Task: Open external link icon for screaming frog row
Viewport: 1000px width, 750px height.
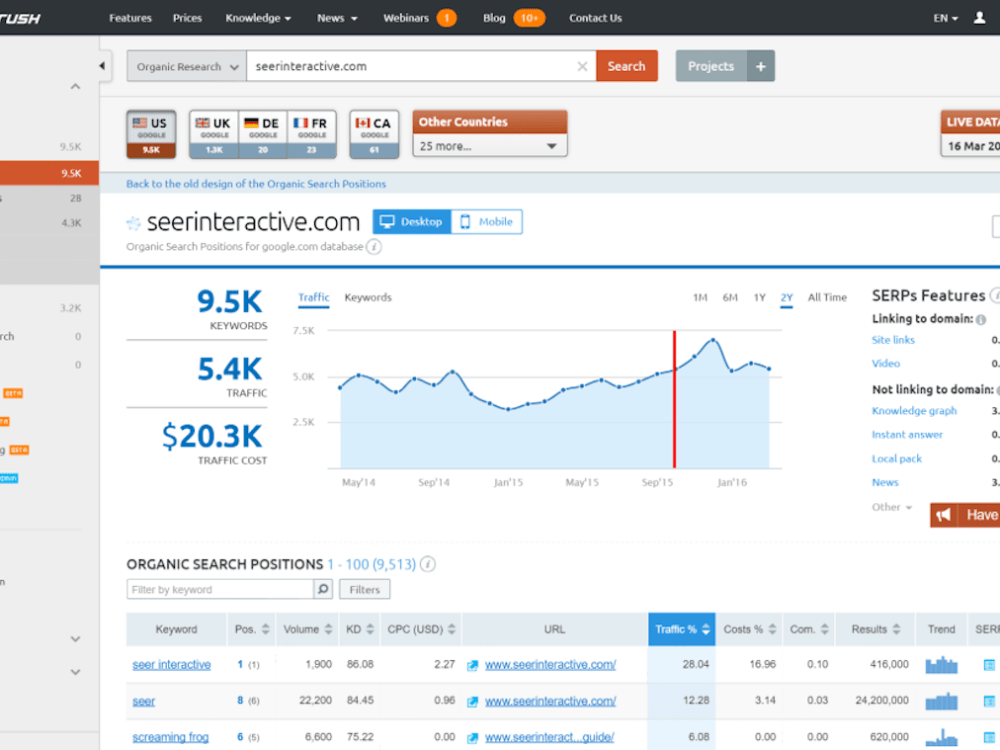Action: (473, 738)
